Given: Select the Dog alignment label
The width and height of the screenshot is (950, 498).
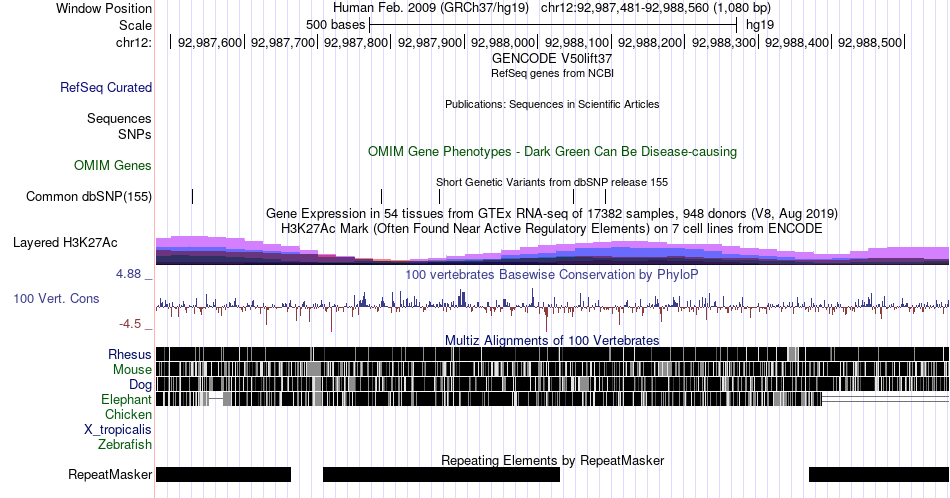Looking at the screenshot, I should 141,385.
